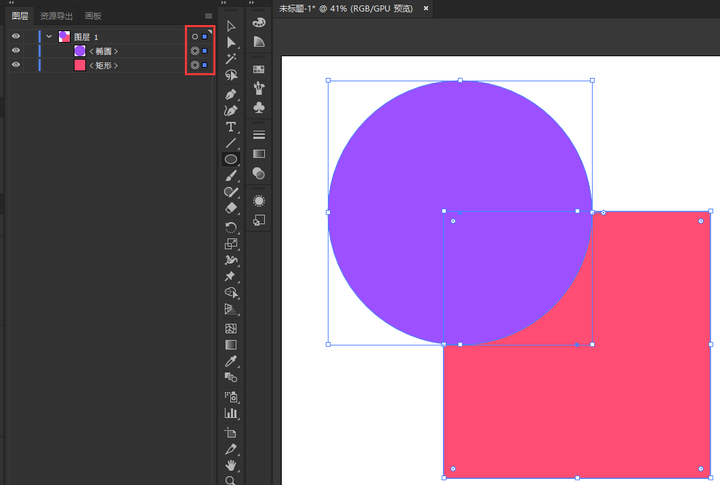Open the Transparency panel icon

tap(259, 173)
